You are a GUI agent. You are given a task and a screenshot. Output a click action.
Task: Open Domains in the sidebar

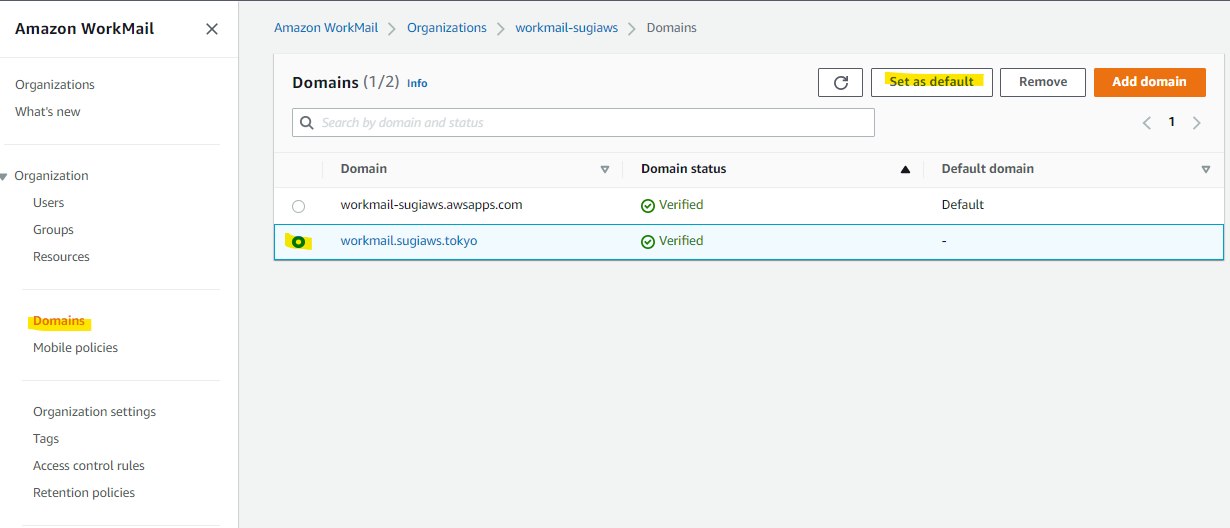[x=59, y=321]
